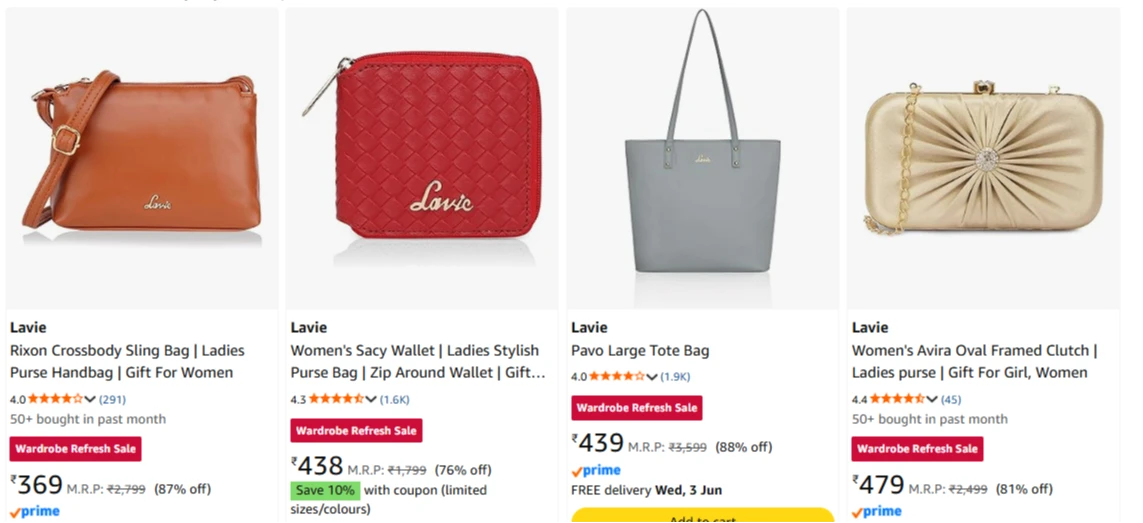Viewport: 1143px width, 523px height.
Task: Click the Women's Avira Oval Framed Clutch title
Action: click(975, 361)
